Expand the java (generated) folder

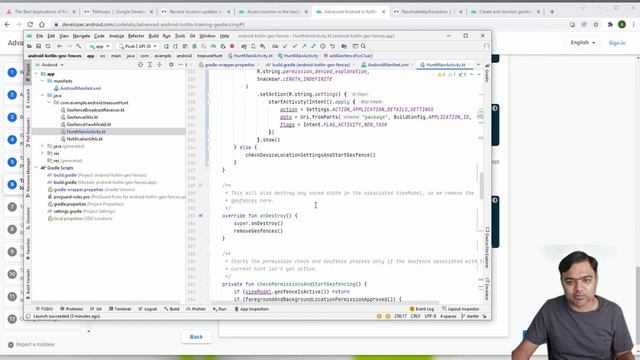(x=42, y=146)
